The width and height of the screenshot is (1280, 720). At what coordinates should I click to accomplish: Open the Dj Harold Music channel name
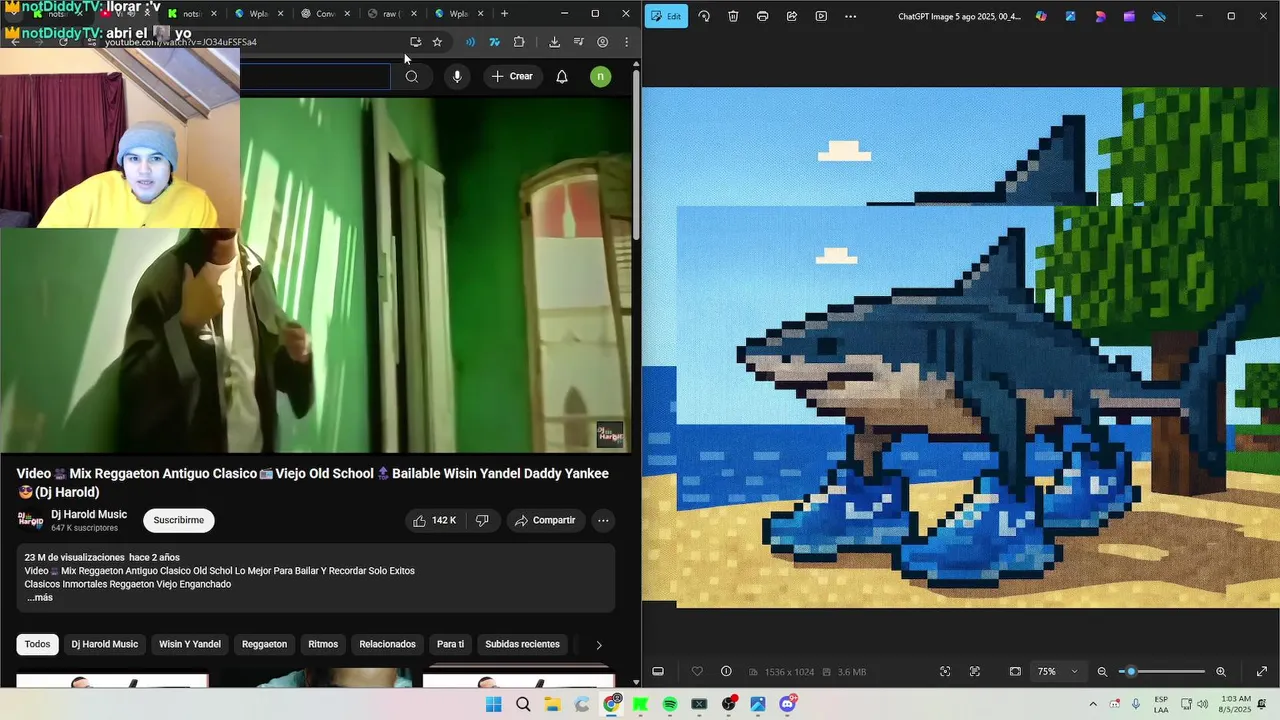click(x=89, y=514)
